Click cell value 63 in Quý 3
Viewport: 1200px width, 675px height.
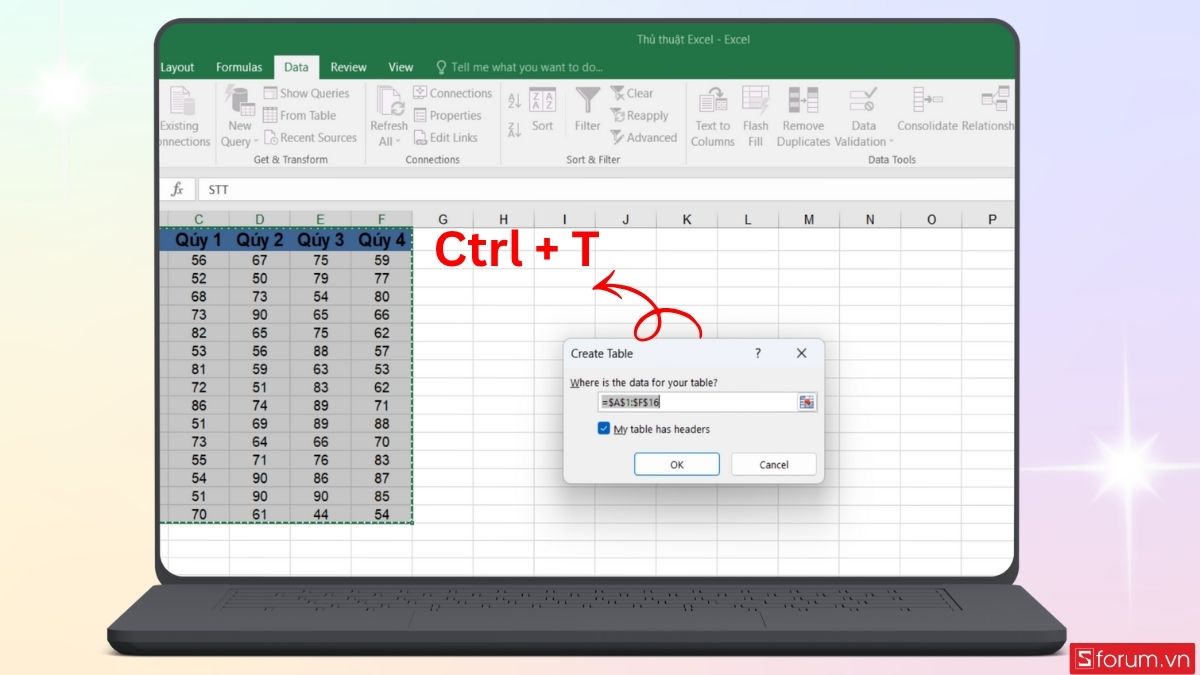tap(321, 369)
